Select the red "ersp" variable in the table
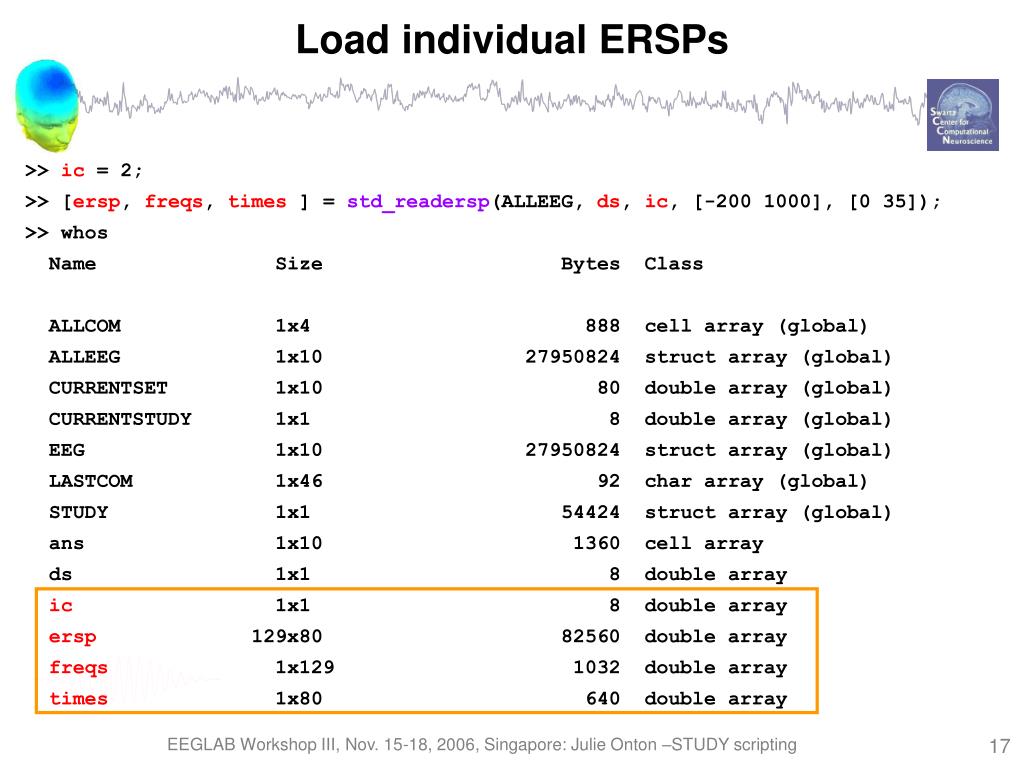 pyautogui.click(x=72, y=637)
